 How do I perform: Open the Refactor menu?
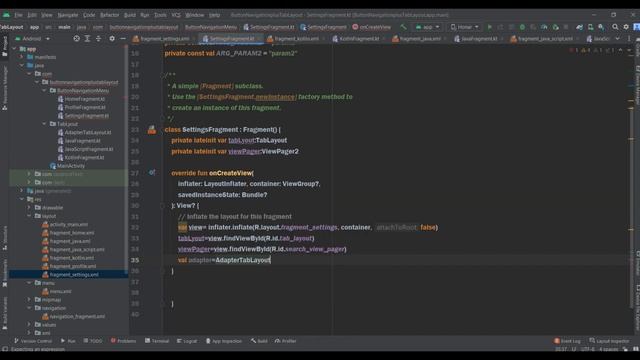(x=109, y=15)
